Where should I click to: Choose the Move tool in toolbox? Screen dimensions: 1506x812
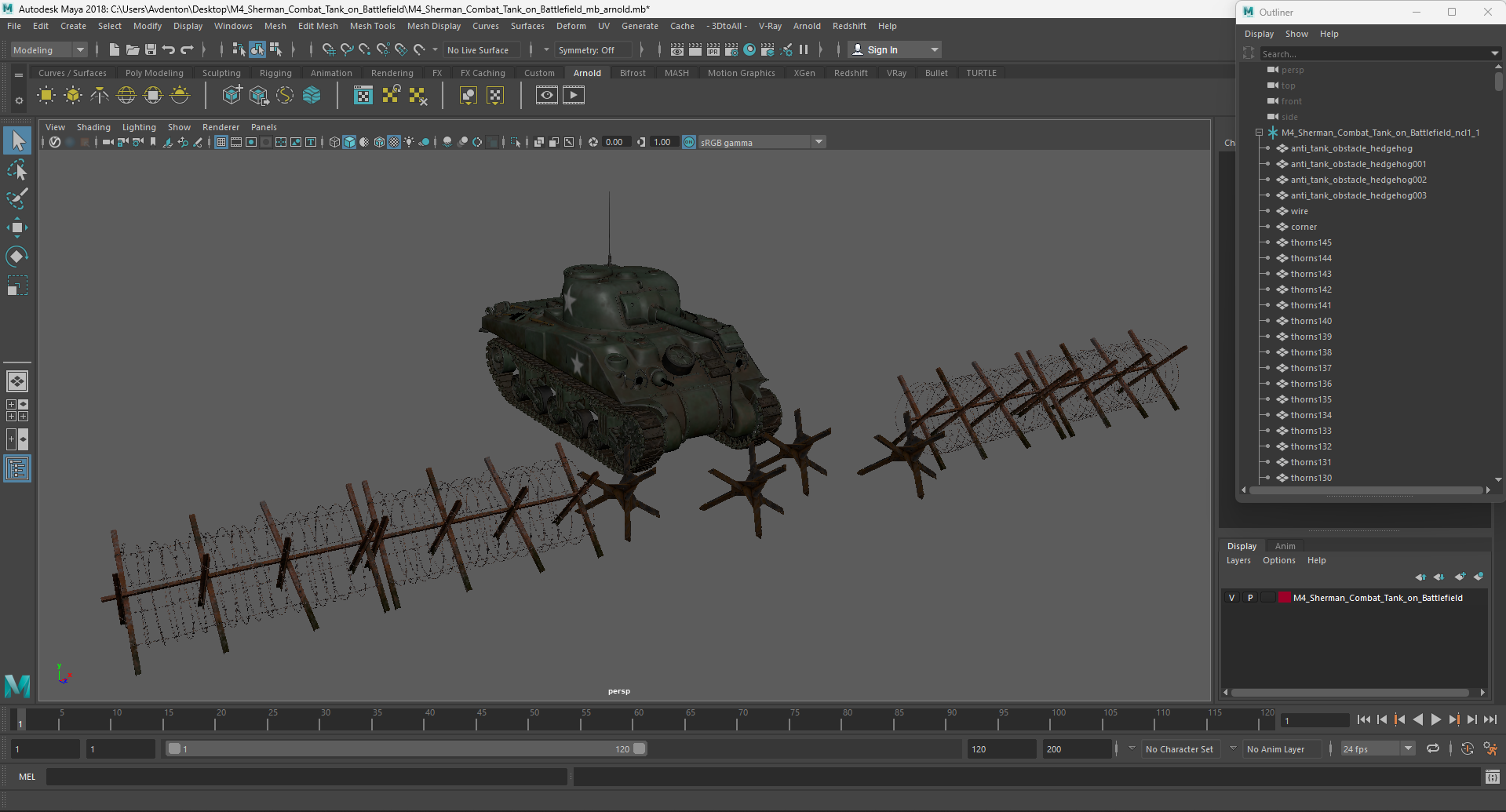[17, 228]
